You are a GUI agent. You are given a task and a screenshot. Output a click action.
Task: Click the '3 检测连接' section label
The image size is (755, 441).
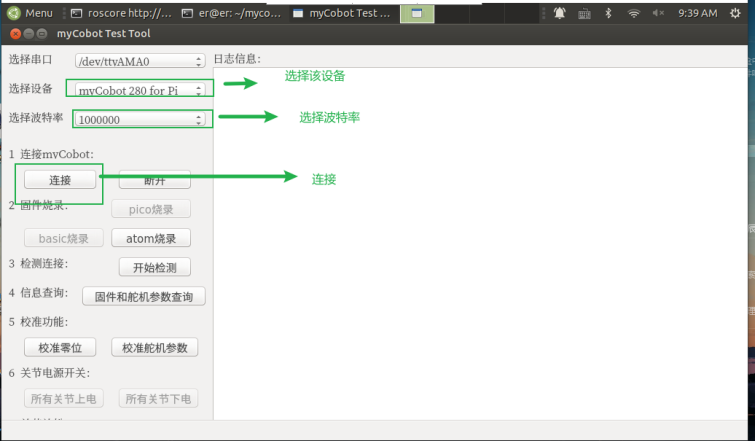pos(39,263)
